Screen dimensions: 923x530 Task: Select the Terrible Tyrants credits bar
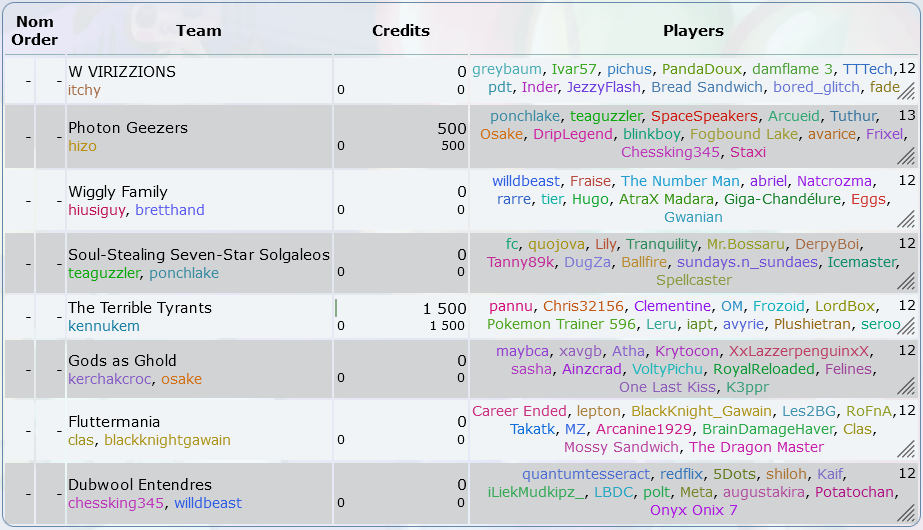pyautogui.click(x=336, y=308)
